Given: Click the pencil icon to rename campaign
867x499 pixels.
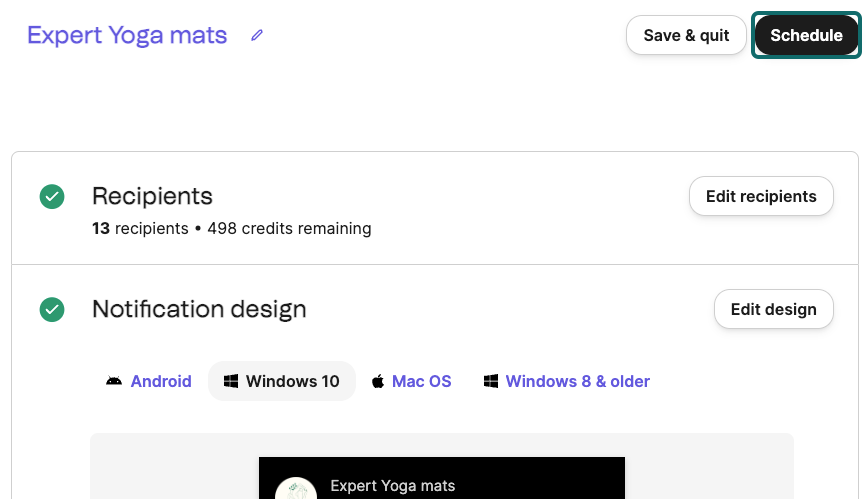Looking at the screenshot, I should [257, 35].
